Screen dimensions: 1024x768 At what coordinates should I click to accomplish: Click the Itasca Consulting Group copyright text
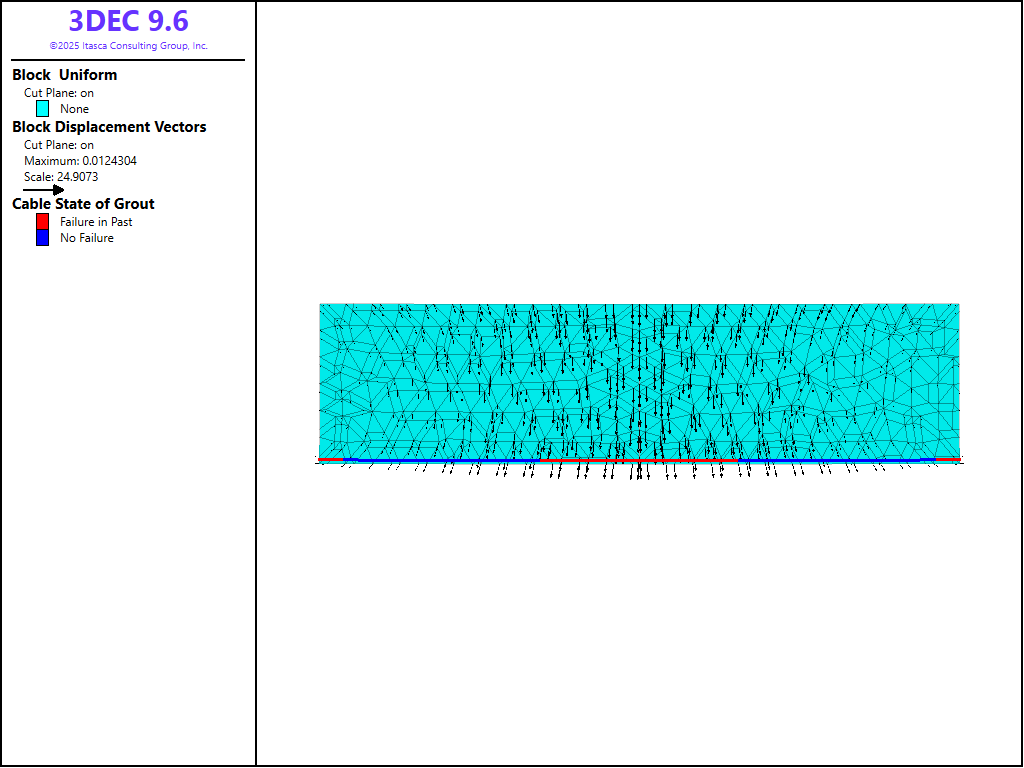pos(128,46)
